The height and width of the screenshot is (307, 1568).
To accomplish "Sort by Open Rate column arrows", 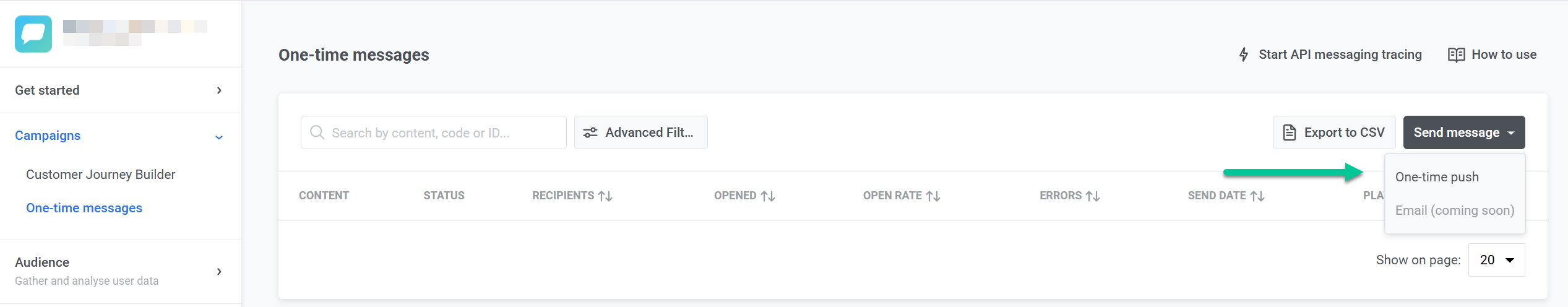I will (933, 196).
